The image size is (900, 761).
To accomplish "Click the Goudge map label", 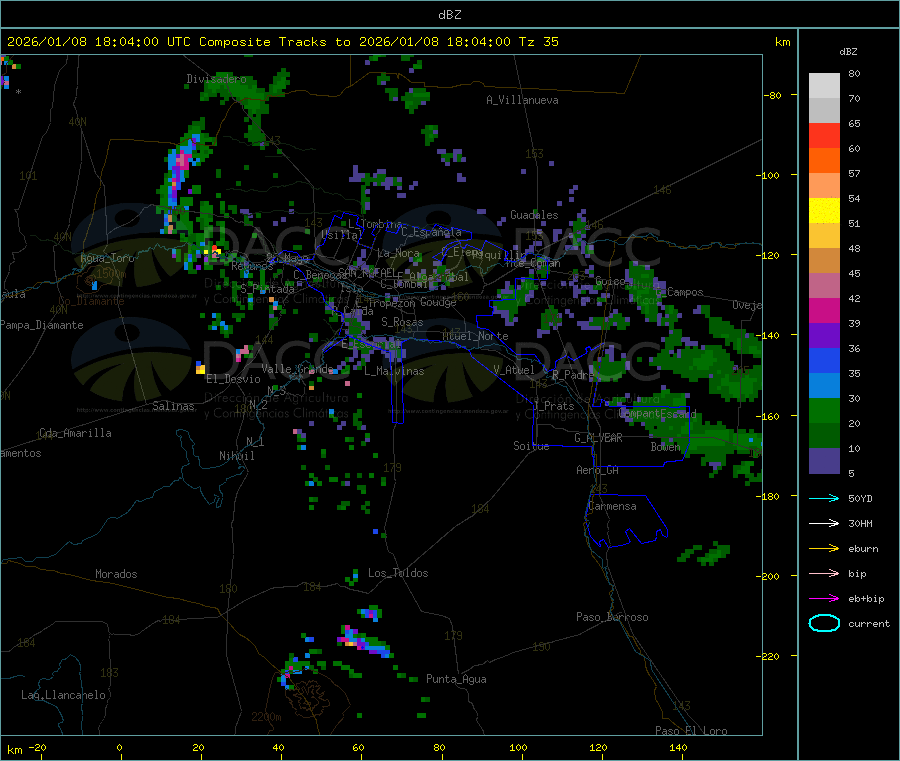I will point(438,302).
